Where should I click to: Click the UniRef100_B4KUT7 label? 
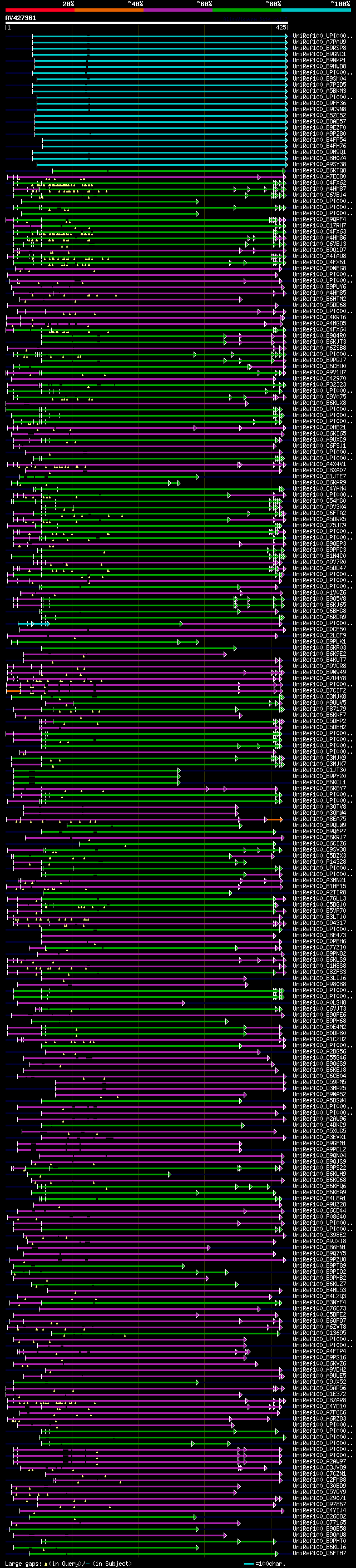tap(319, 659)
